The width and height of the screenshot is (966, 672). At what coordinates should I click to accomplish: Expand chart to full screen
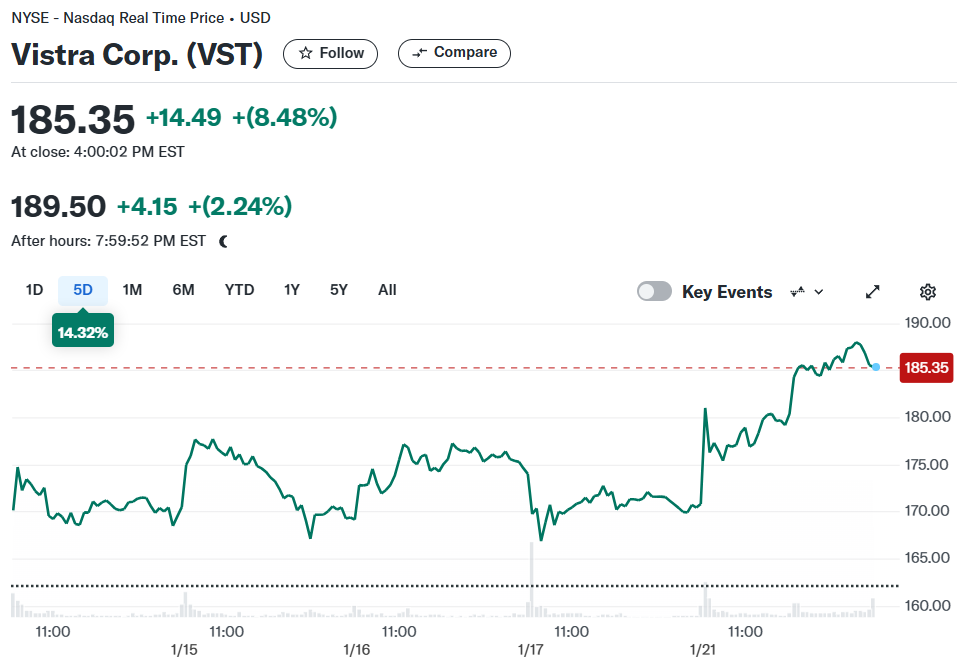[x=873, y=291]
